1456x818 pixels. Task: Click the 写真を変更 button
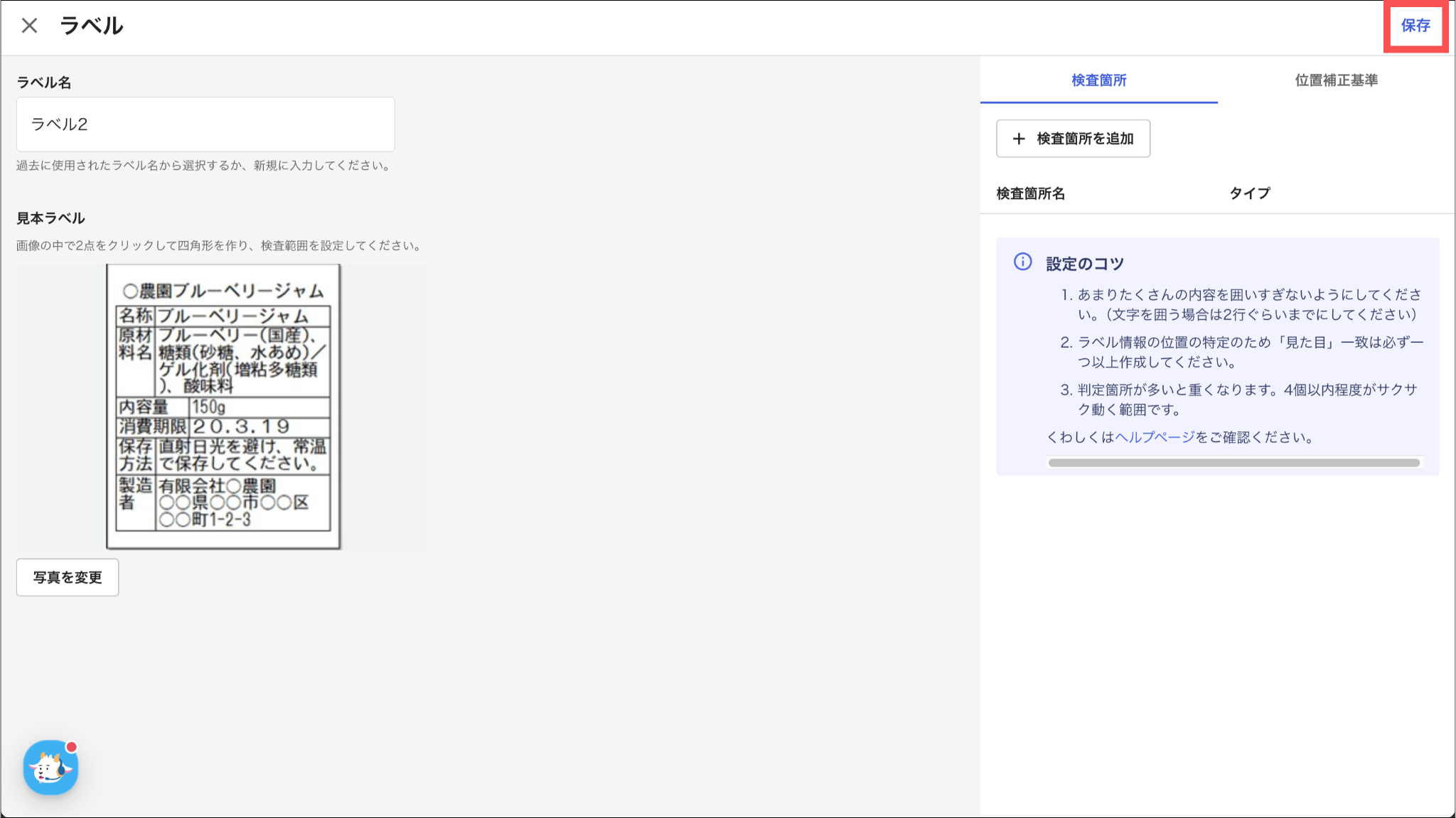coord(68,577)
